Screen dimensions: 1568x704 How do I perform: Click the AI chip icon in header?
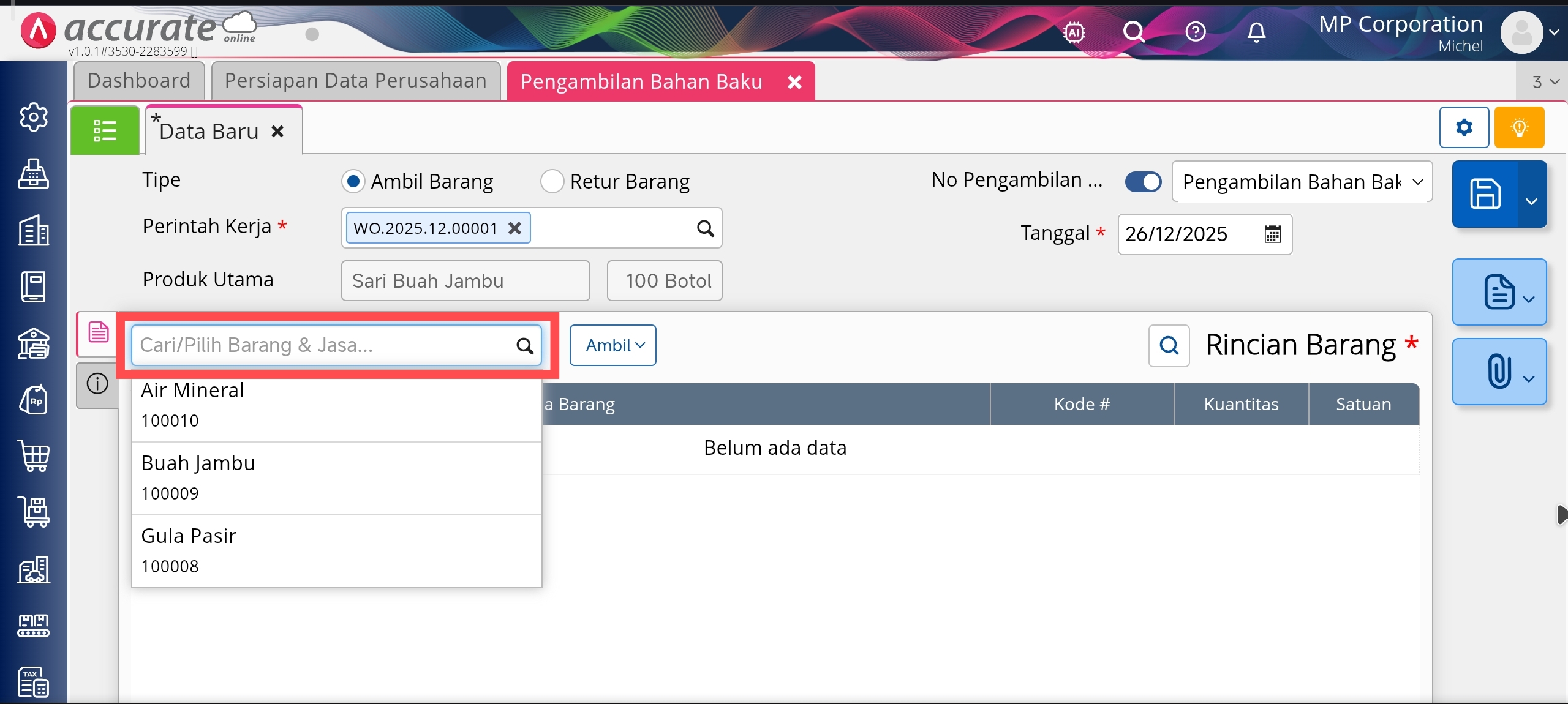tap(1074, 32)
